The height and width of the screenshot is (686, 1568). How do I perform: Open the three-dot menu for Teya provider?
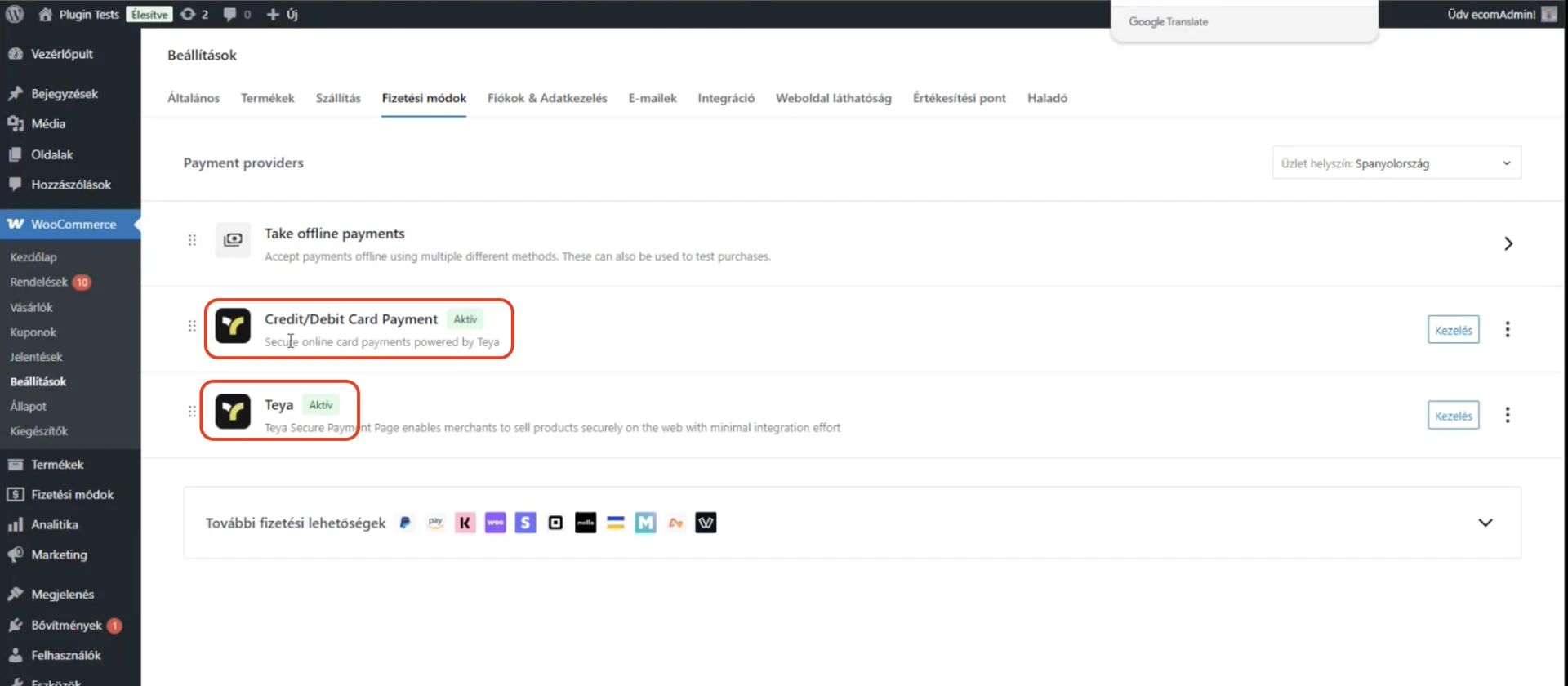point(1507,415)
